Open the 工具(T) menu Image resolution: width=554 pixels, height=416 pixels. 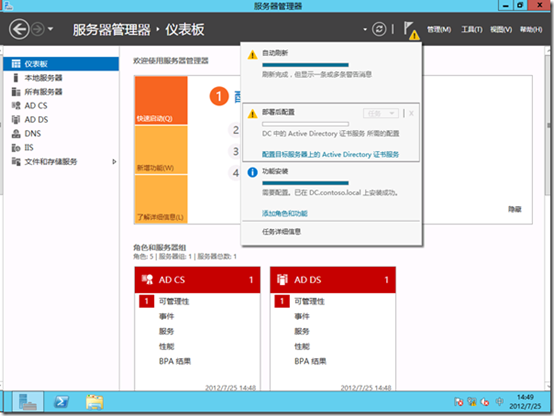pyautogui.click(x=472, y=29)
